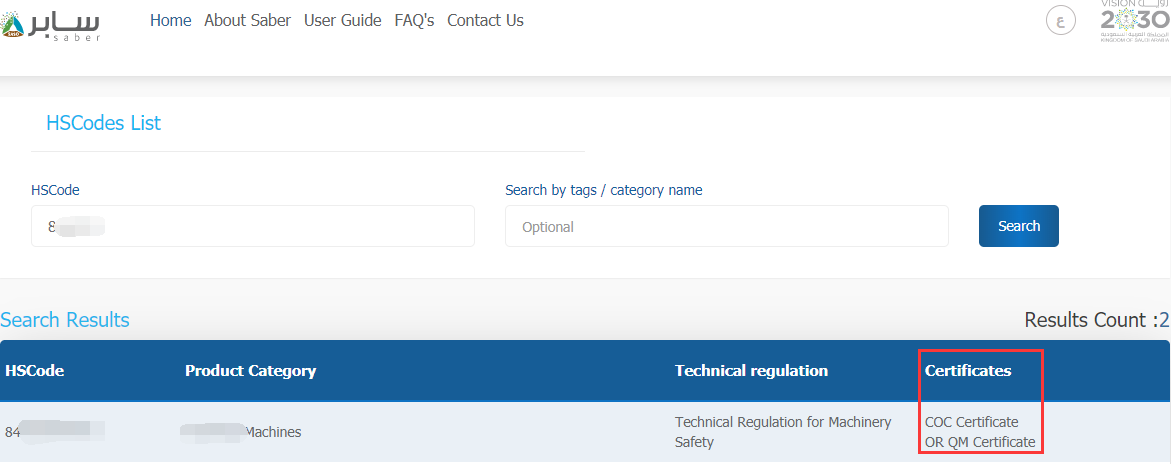Select the HSCodes List heading
This screenshot has height=464, width=1171.
pyautogui.click(x=103, y=123)
